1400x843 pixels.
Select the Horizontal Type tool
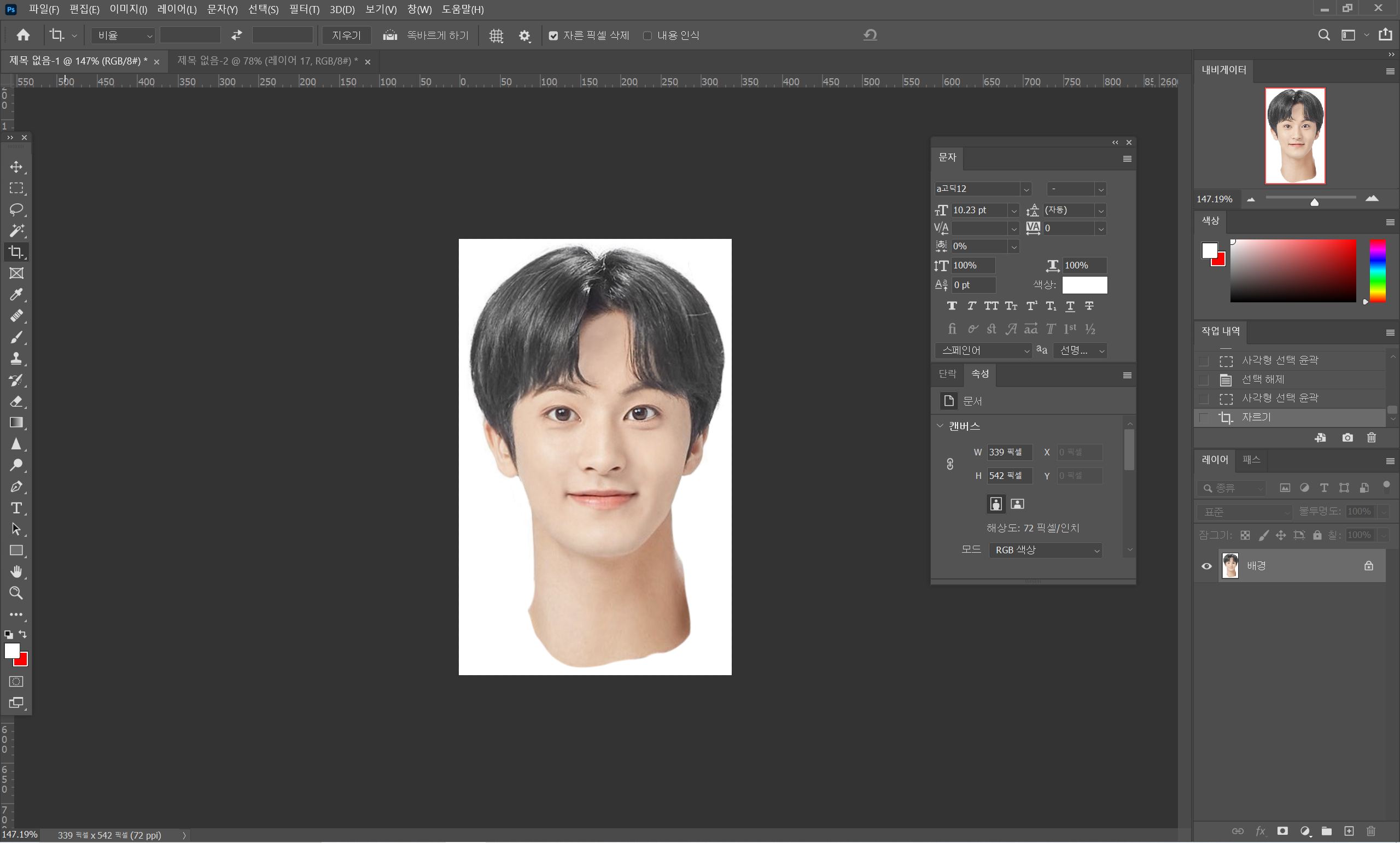point(16,508)
